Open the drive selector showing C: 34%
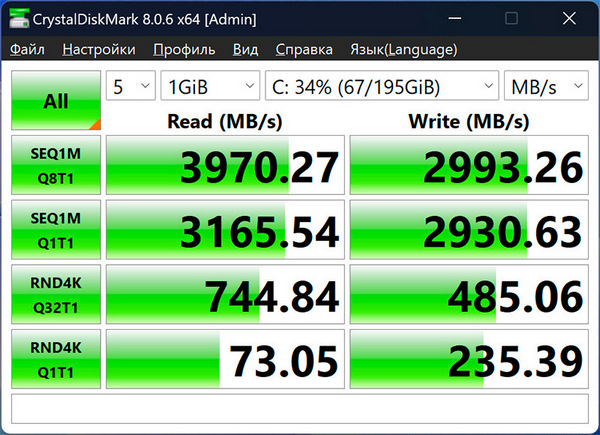 pyautogui.click(x=380, y=87)
